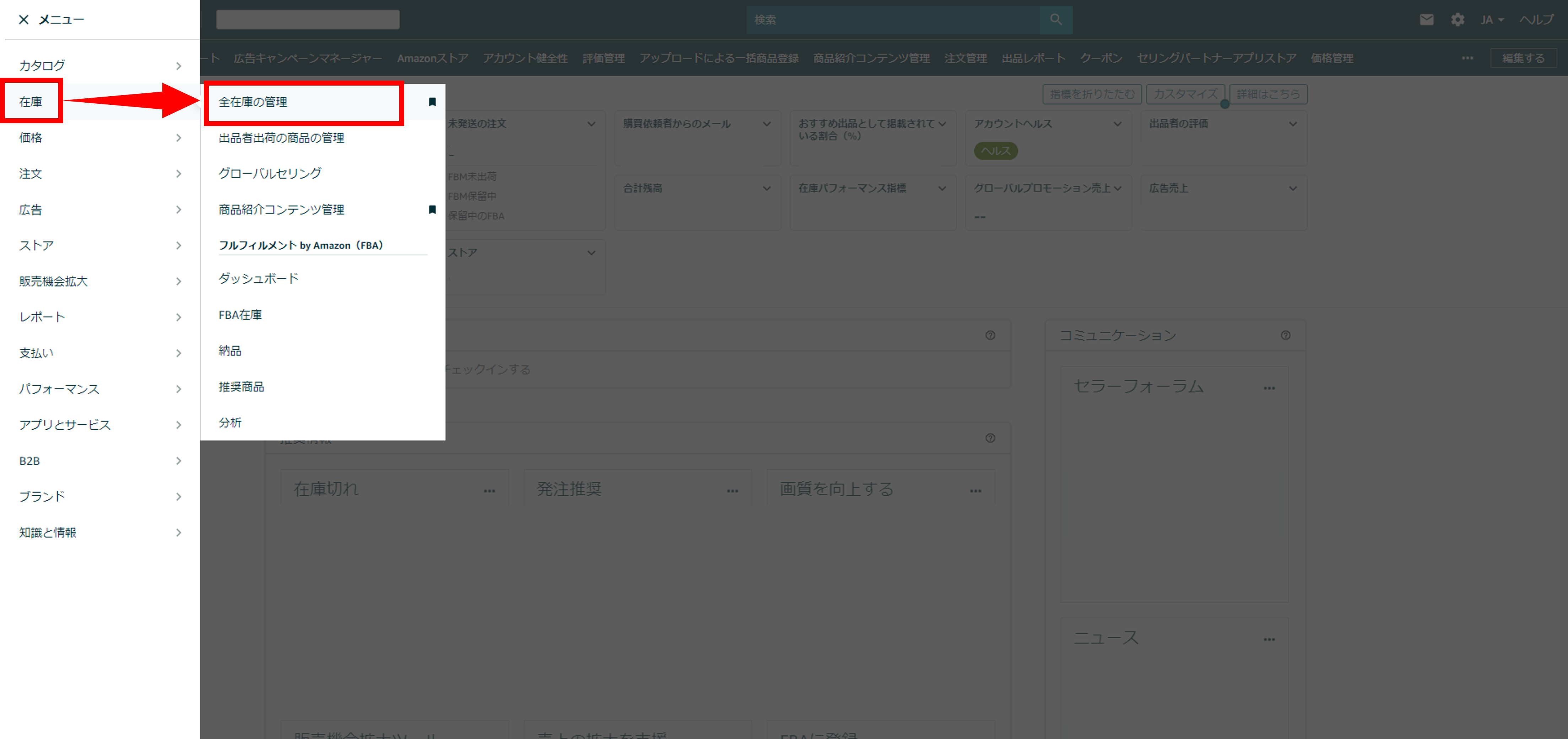The image size is (1568, 739).
Task: Expand the 出品者の評価 metric card
Action: pyautogui.click(x=1293, y=124)
